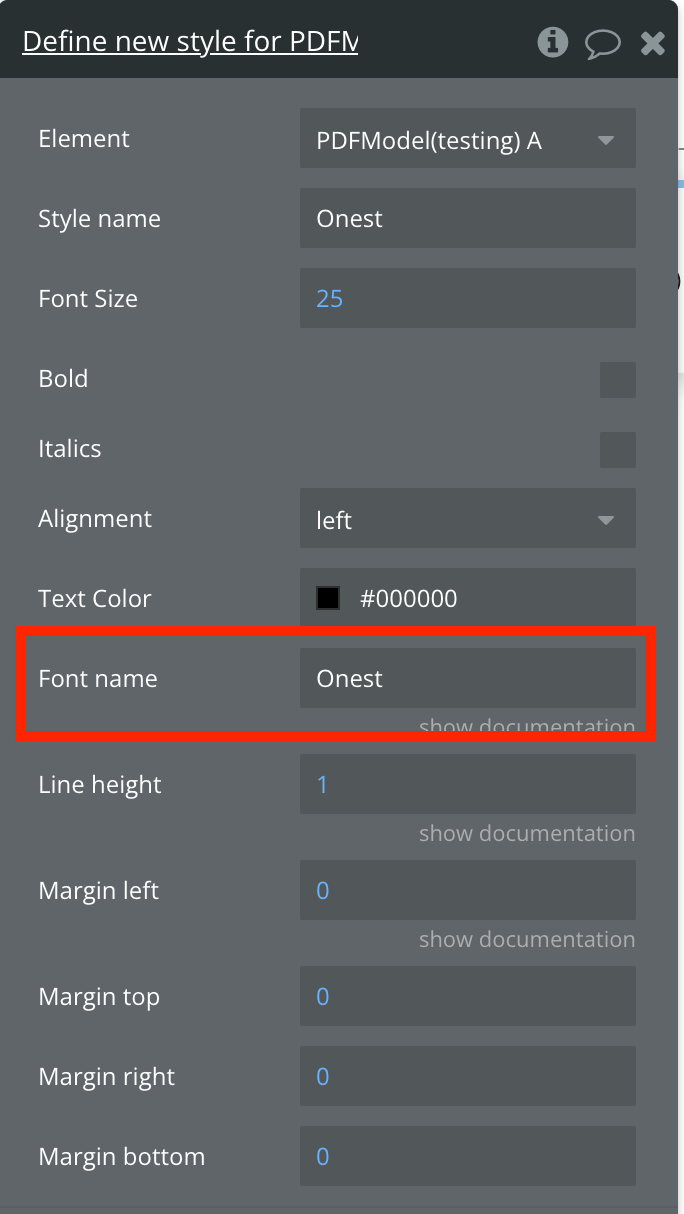684x1214 pixels.
Task: Close the style definition panel
Action: point(652,43)
